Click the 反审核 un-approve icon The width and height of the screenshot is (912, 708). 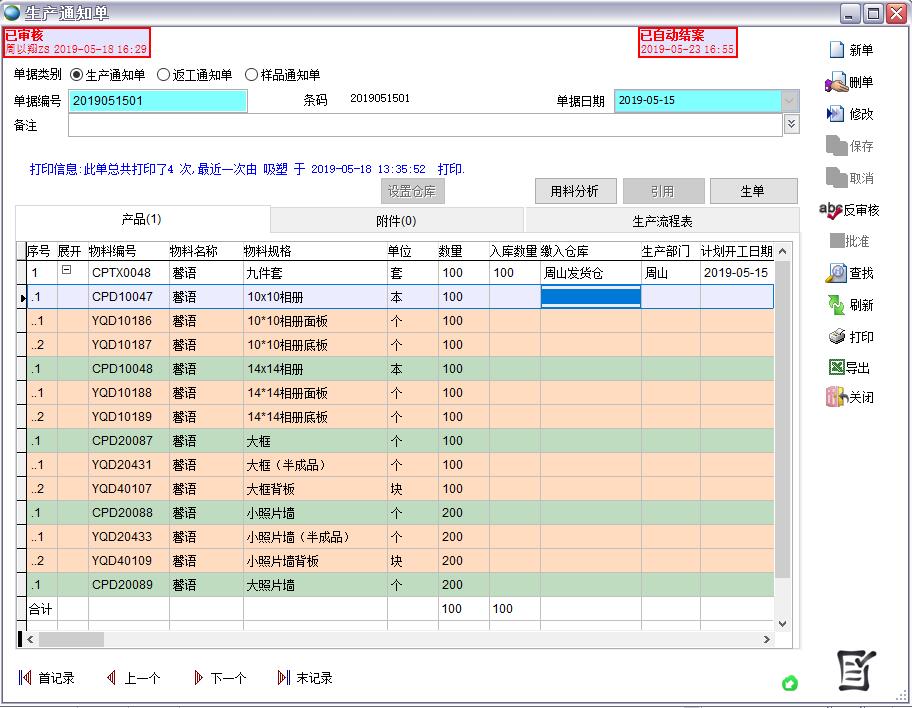(x=831, y=210)
